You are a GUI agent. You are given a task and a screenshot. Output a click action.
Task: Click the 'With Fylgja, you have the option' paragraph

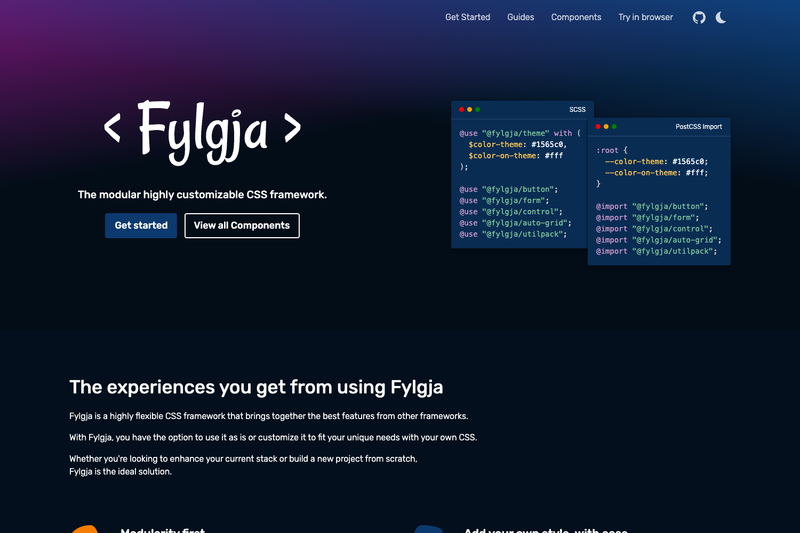273,438
